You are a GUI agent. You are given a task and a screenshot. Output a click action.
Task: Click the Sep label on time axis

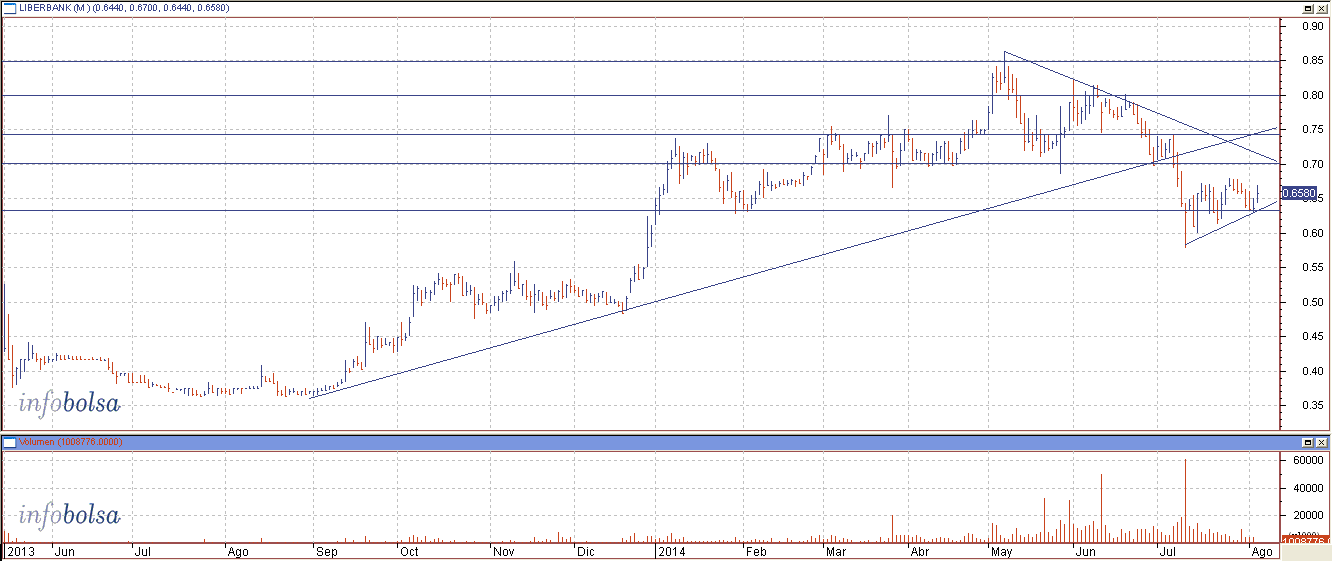[326, 551]
